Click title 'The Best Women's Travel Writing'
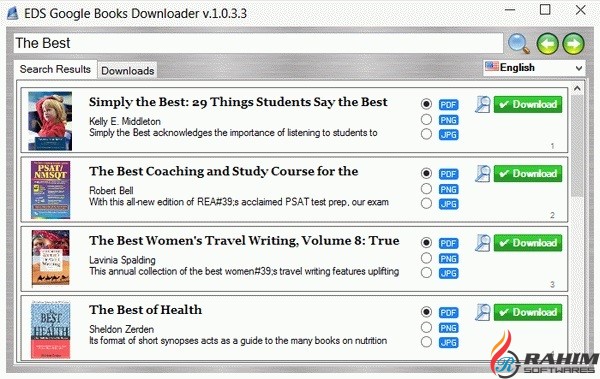This screenshot has height=379, width=600. tap(244, 241)
